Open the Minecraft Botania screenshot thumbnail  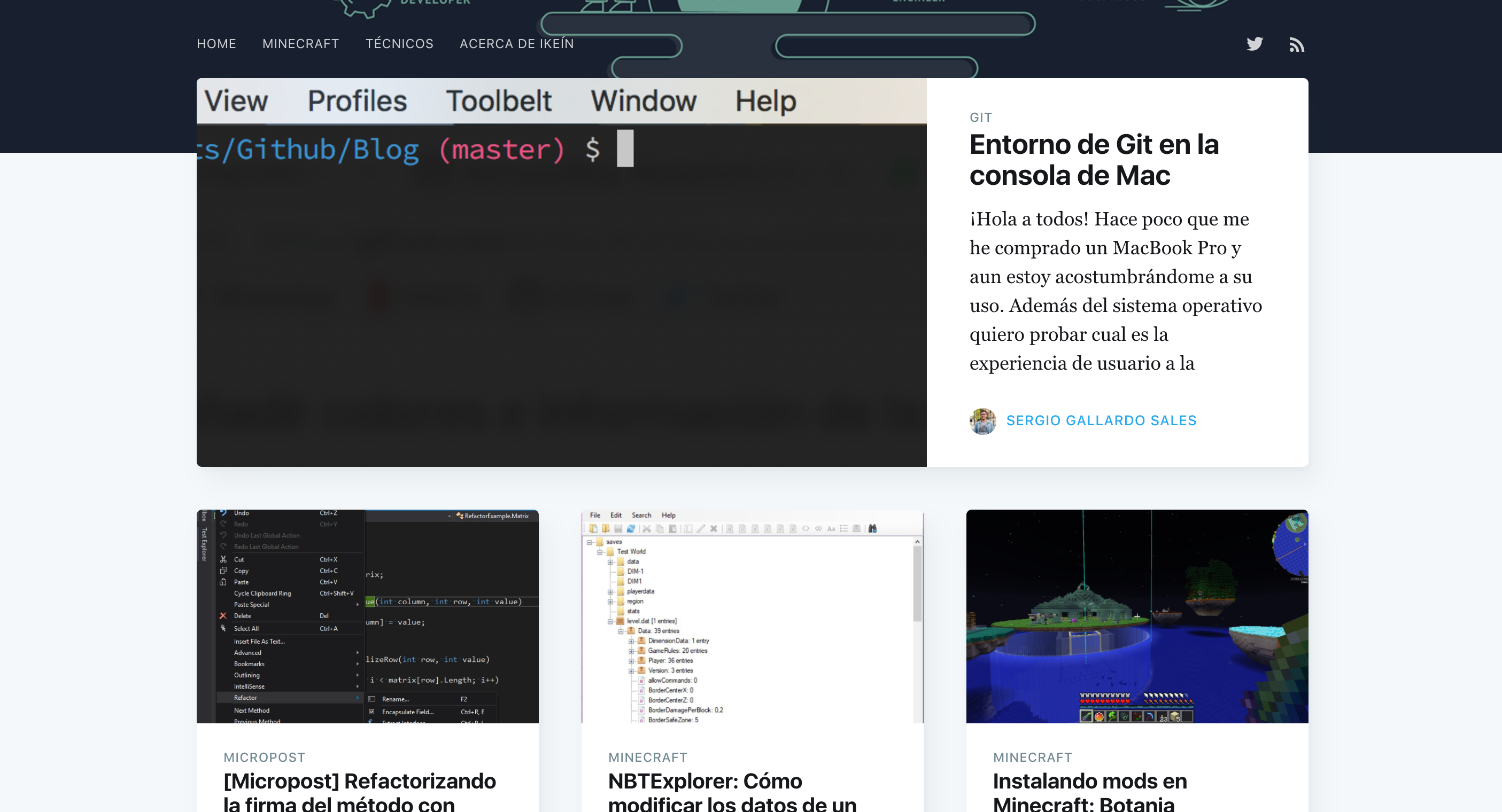pyautogui.click(x=1137, y=616)
